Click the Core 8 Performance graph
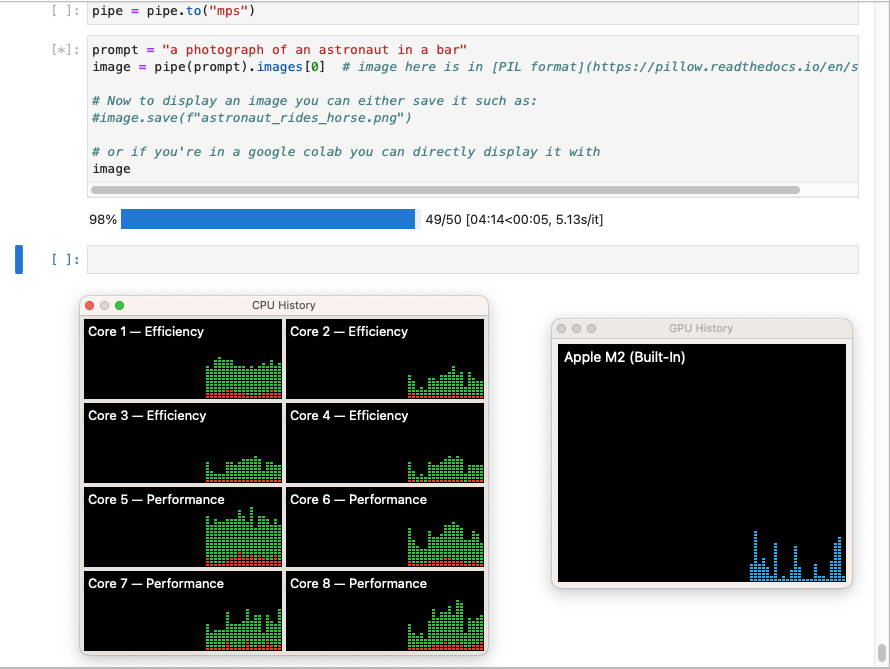 click(x=385, y=611)
